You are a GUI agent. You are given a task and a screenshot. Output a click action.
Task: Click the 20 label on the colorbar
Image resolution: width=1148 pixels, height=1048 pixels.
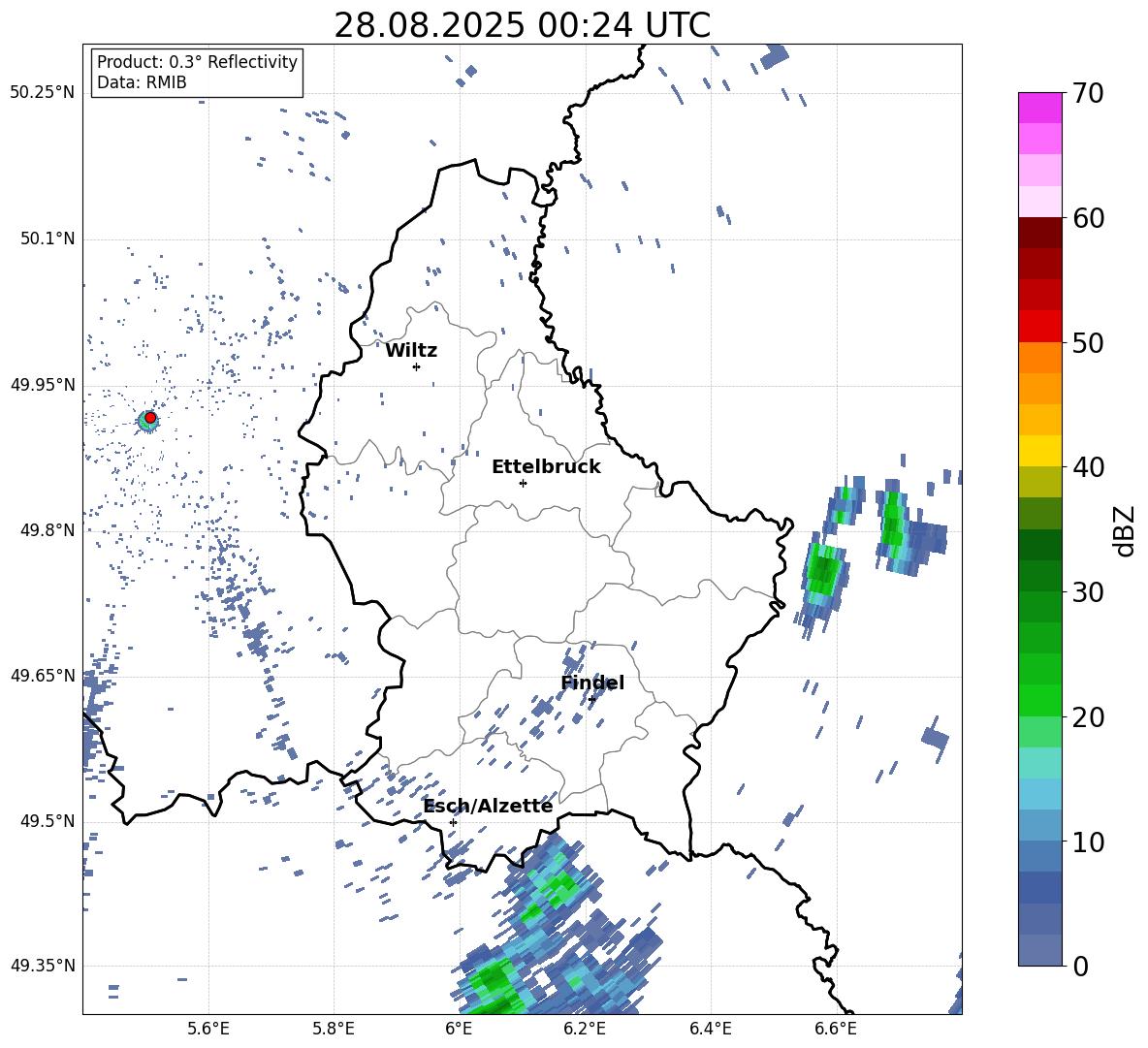(1088, 717)
